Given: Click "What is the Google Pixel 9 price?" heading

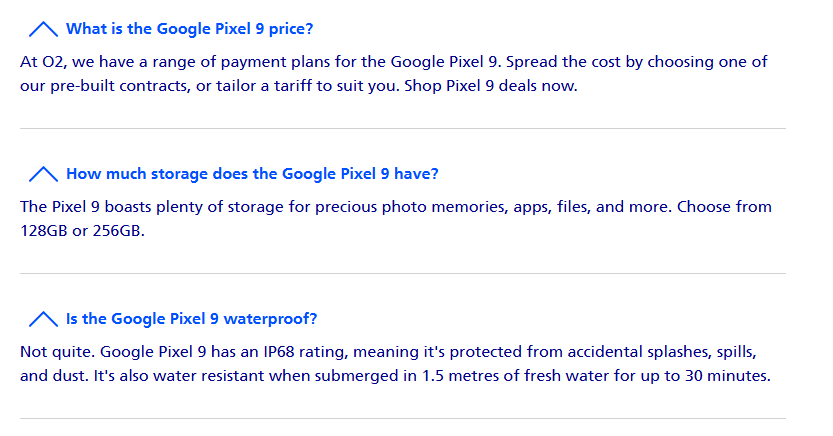Looking at the screenshot, I should pos(190,29).
